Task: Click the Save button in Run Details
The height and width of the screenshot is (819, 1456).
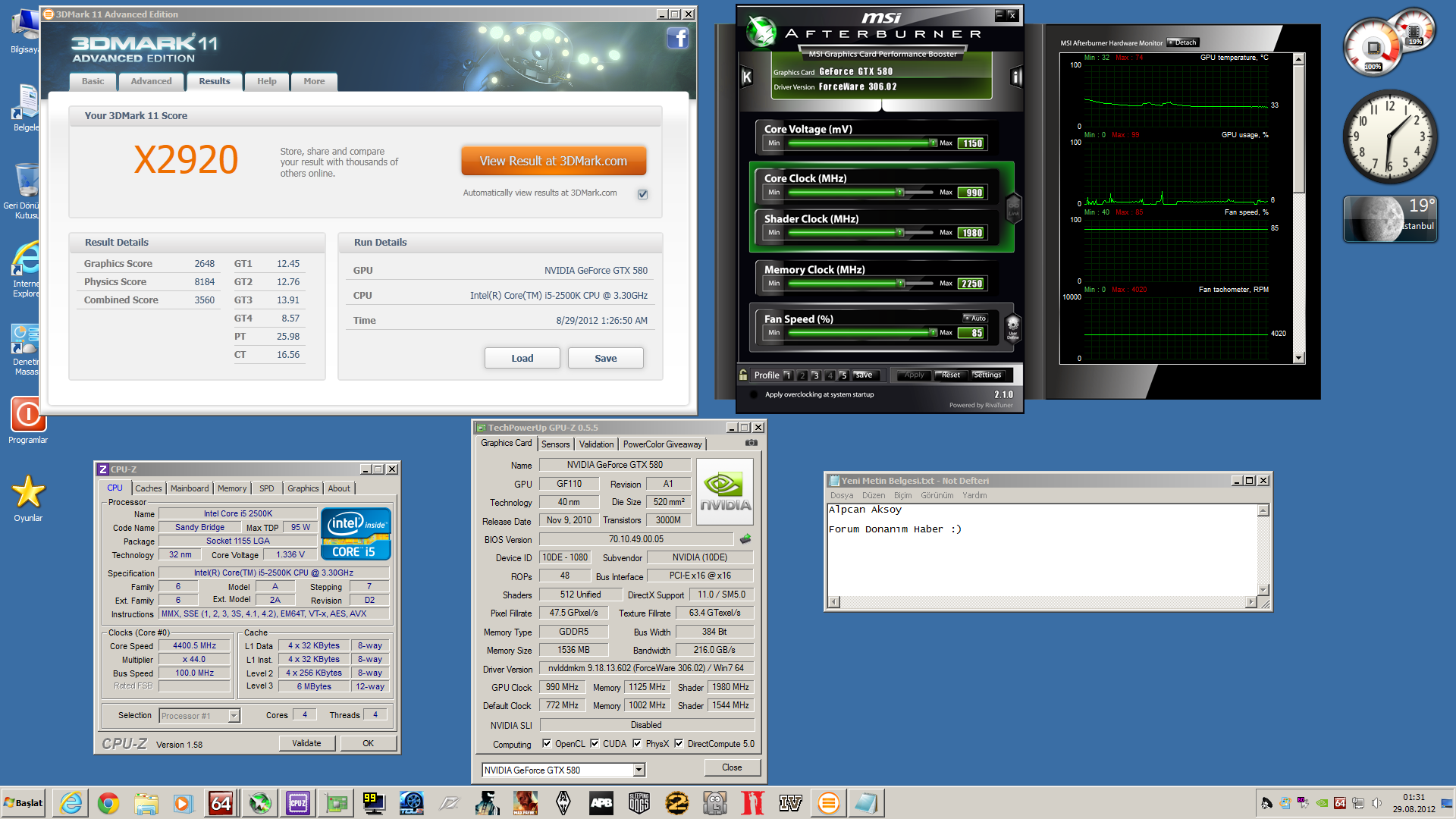Action: point(605,358)
